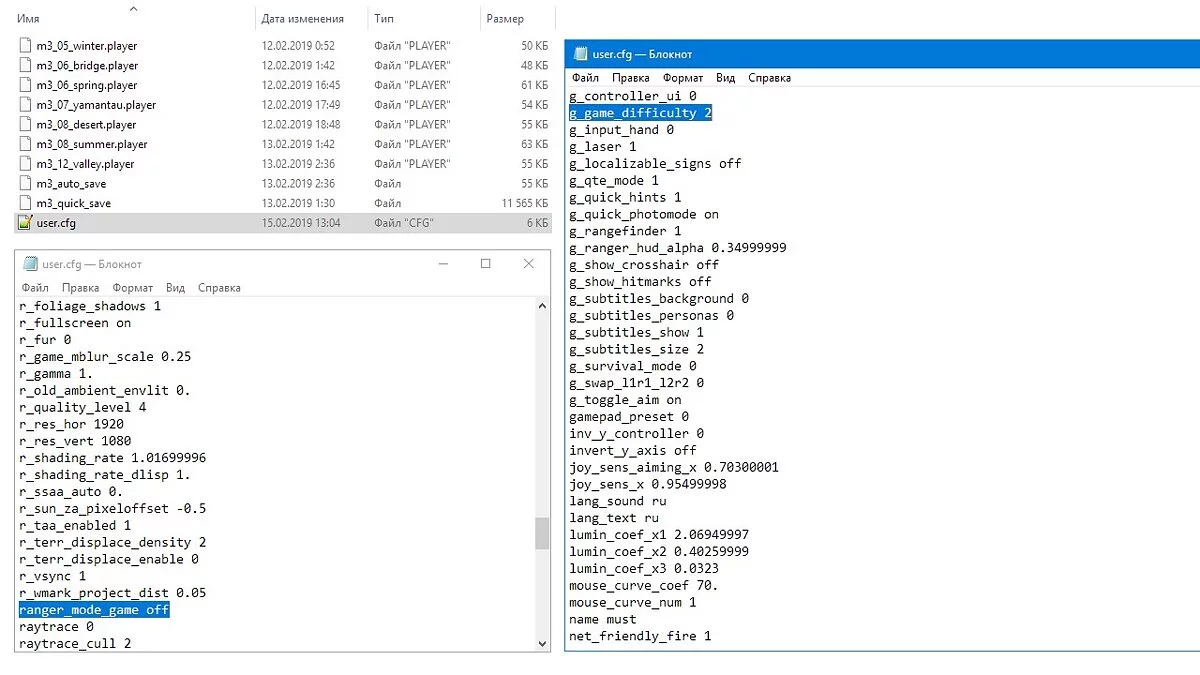This screenshot has width=1200, height=675.
Task: Sort files by the Дата изменения column header
Action: click(302, 19)
